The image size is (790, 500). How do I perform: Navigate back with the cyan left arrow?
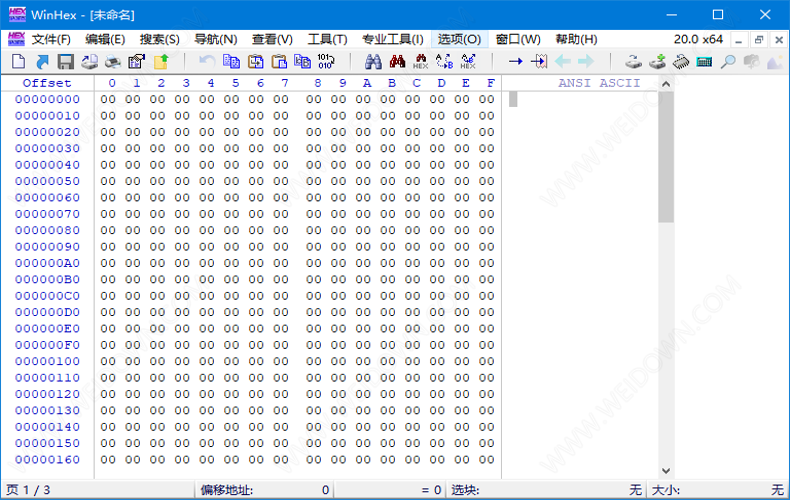pos(562,61)
